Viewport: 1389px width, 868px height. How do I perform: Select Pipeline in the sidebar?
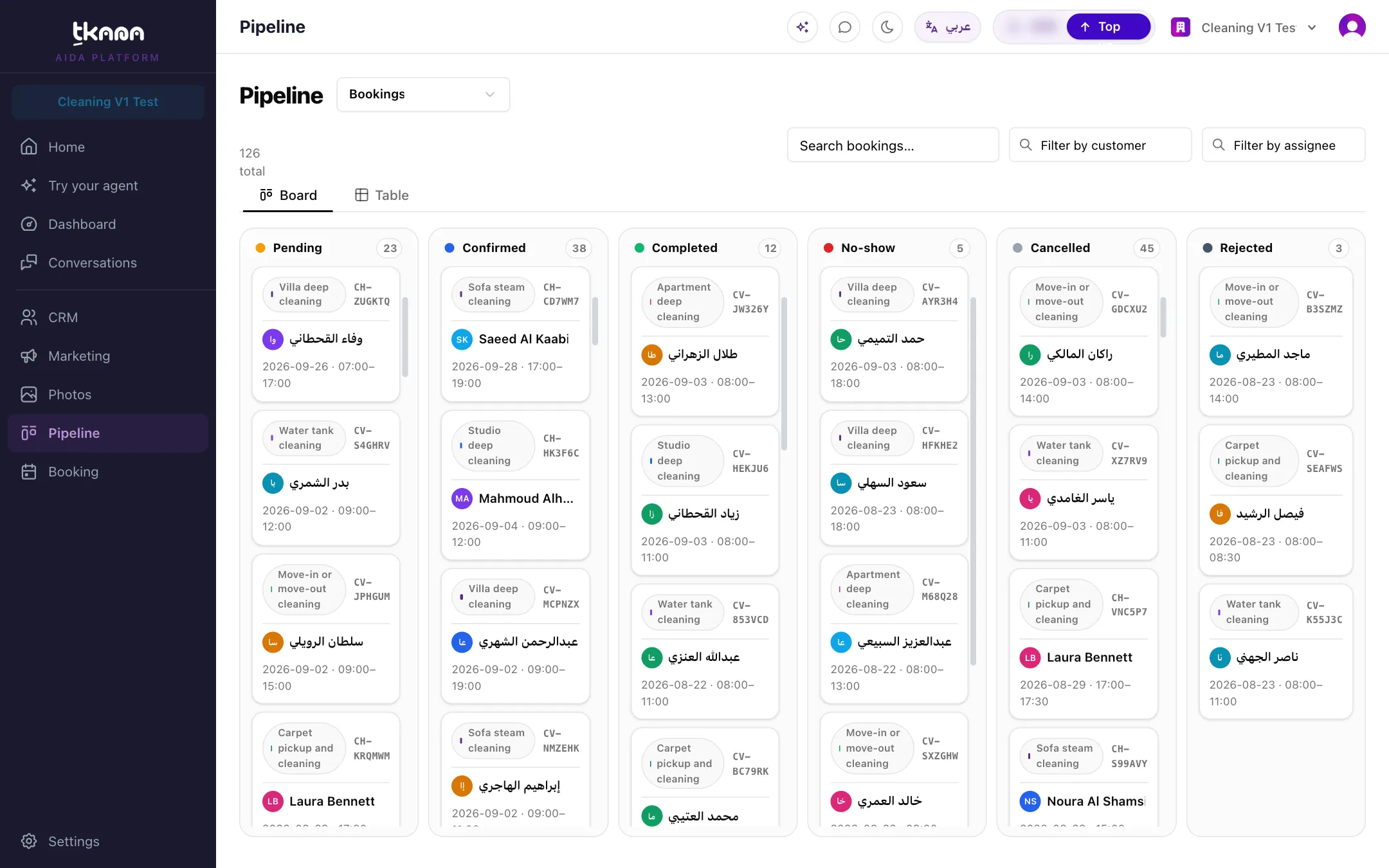click(108, 433)
